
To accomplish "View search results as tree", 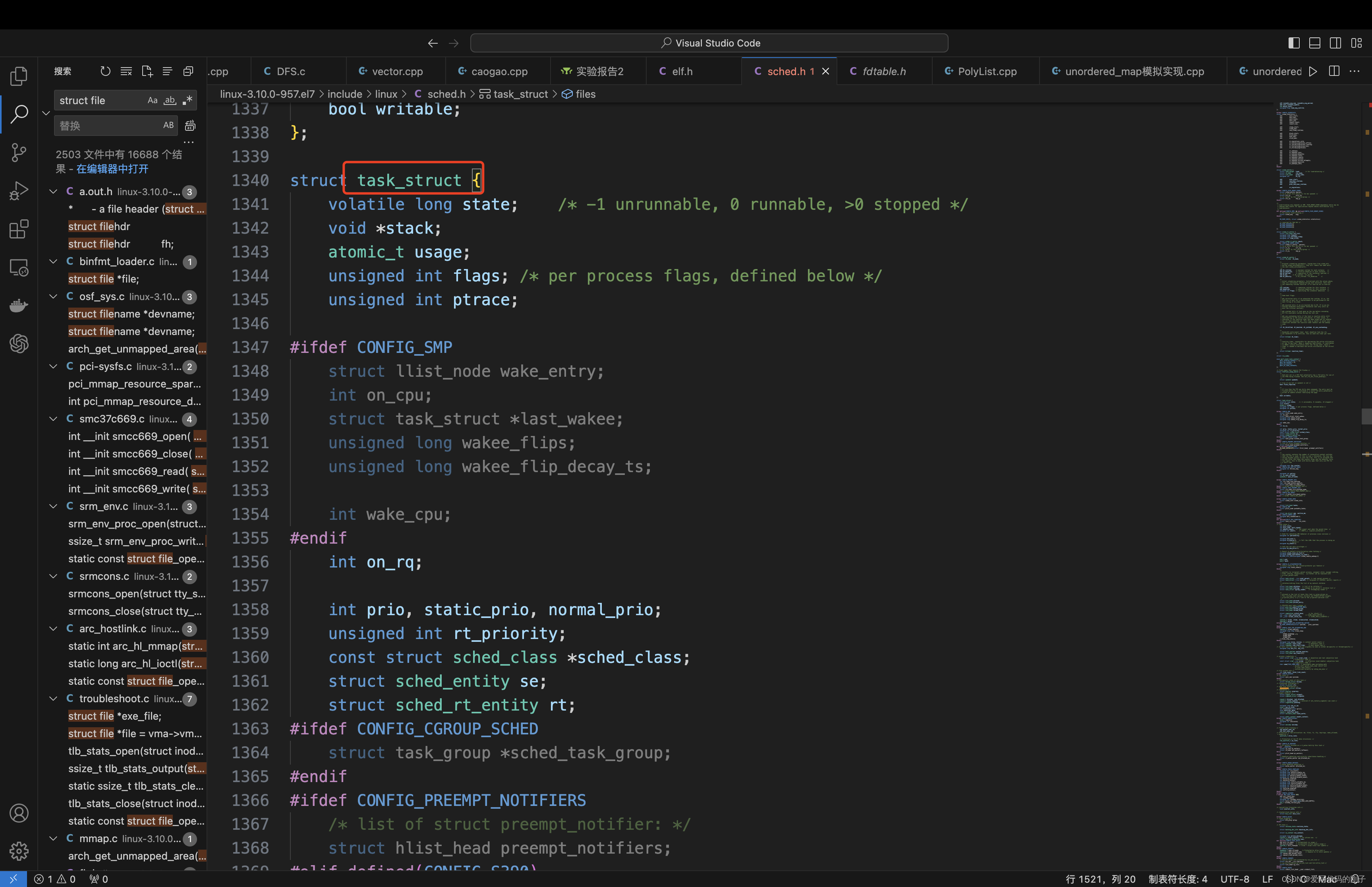I will pos(168,71).
